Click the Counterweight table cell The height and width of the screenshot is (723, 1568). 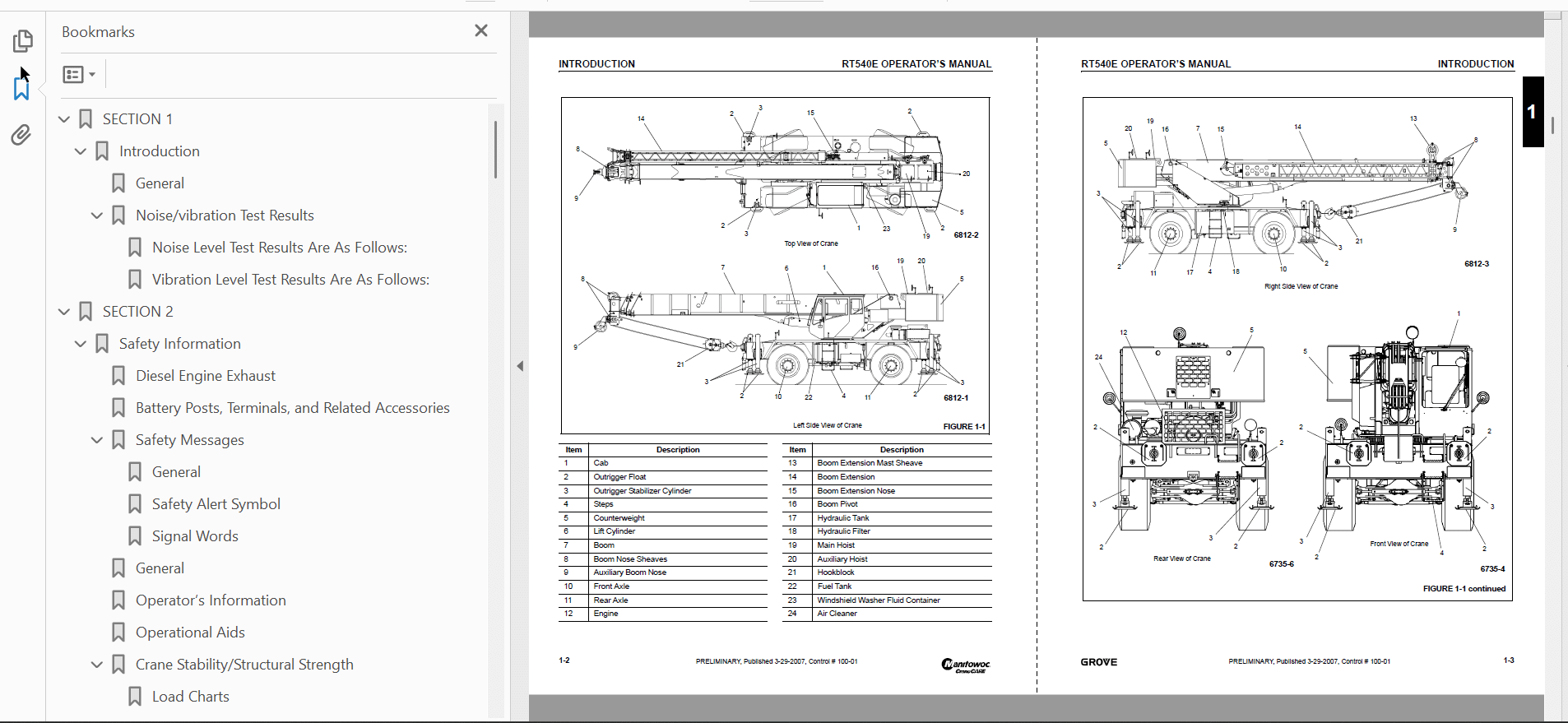(679, 518)
